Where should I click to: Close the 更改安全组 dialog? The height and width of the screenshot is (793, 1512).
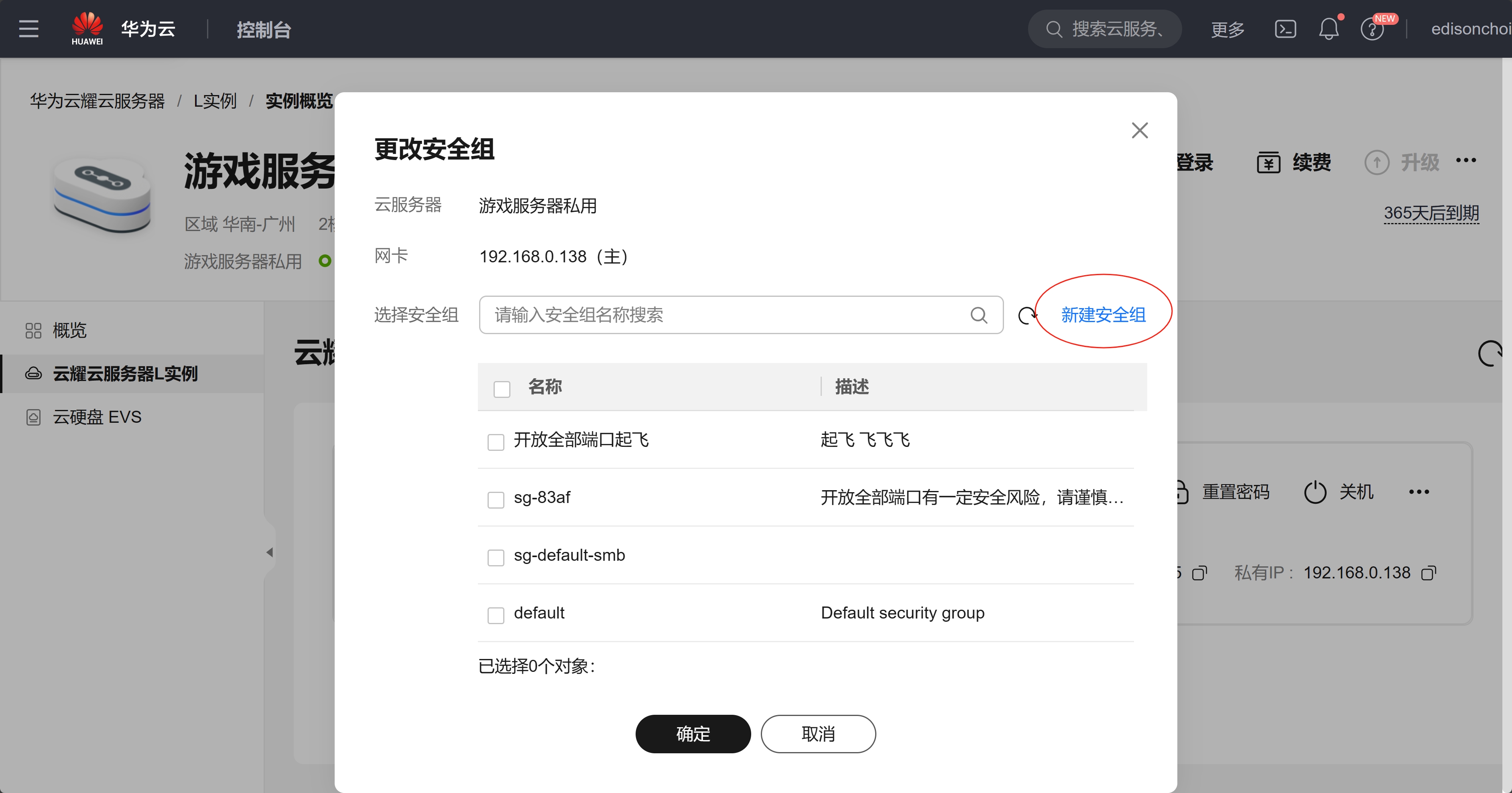(1140, 130)
